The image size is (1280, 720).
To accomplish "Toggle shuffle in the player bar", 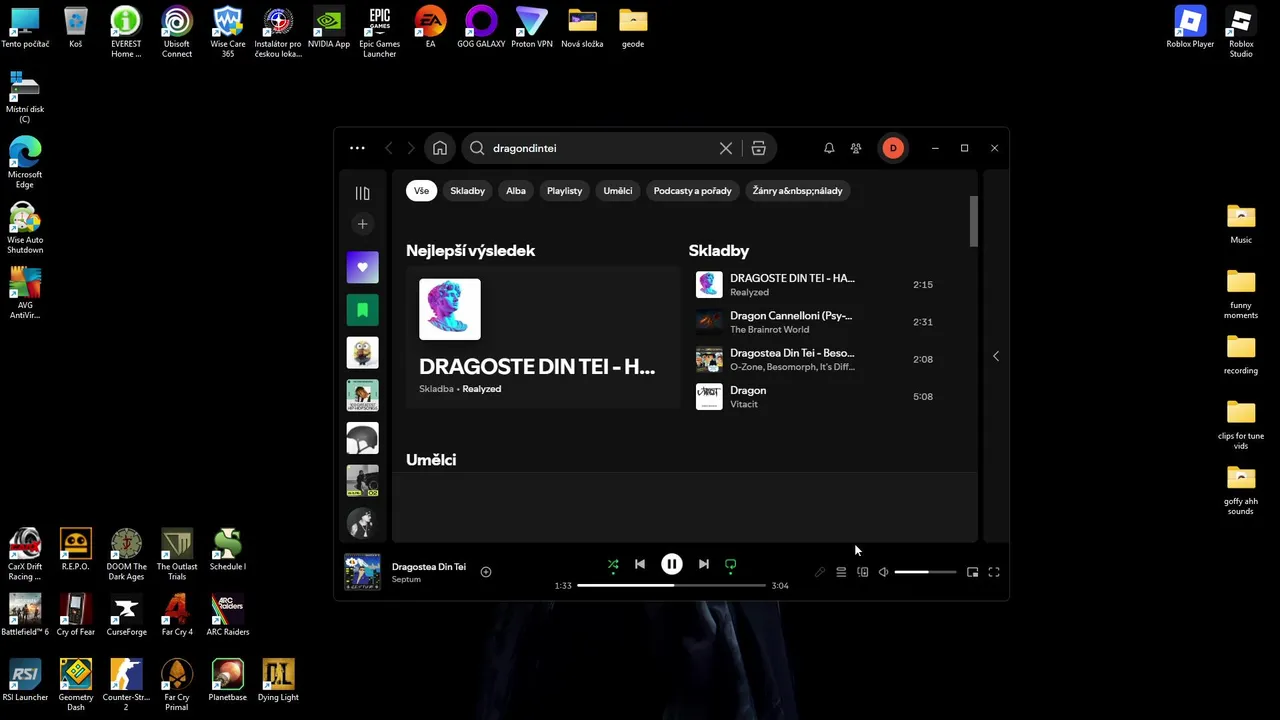I will click(x=613, y=564).
